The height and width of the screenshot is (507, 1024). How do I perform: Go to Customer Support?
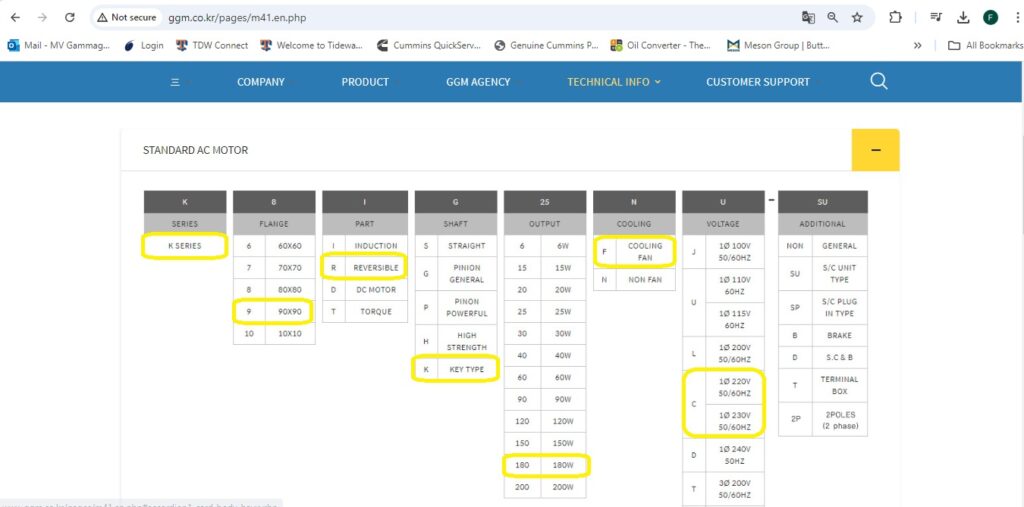click(758, 82)
